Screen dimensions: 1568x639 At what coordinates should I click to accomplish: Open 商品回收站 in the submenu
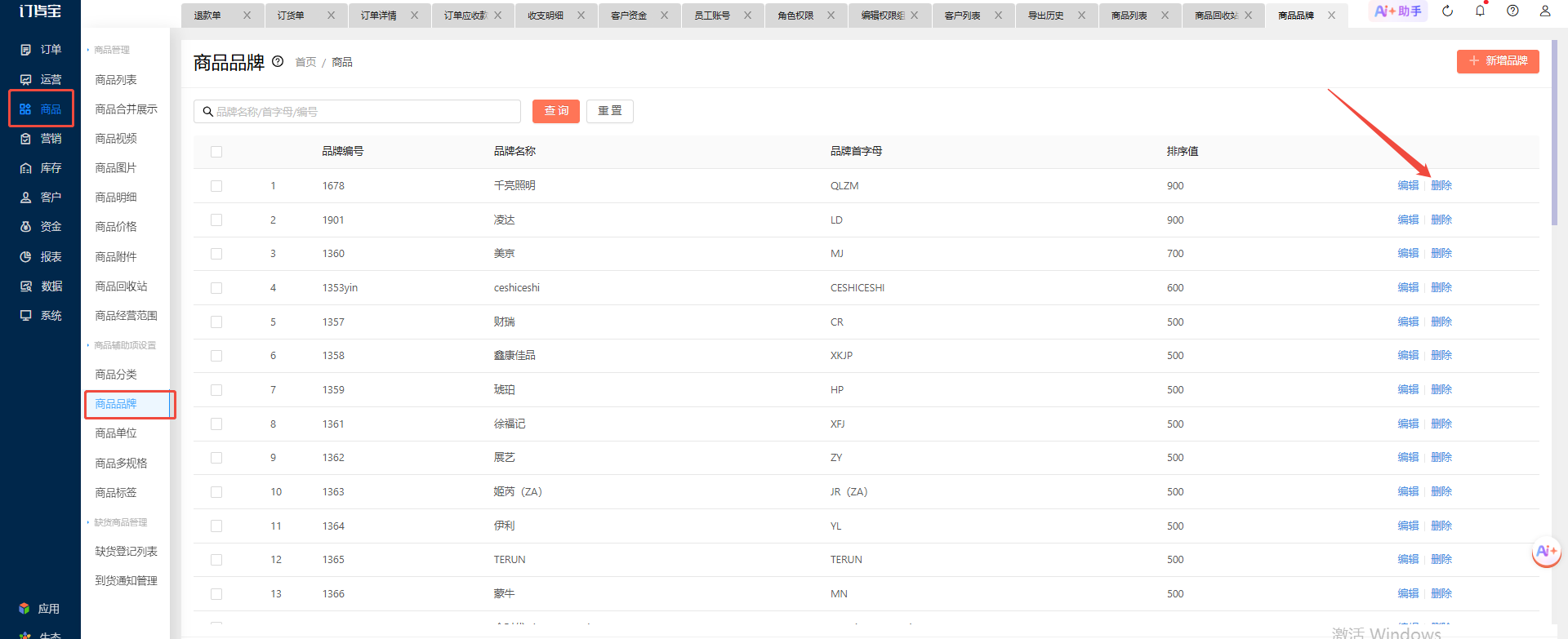pyautogui.click(x=121, y=286)
